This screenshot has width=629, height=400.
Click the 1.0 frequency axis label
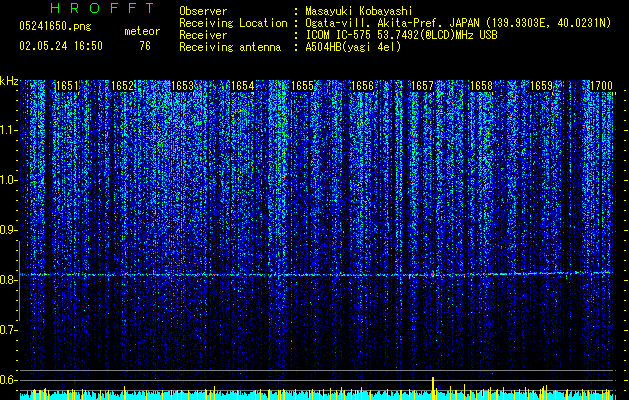(x=8, y=180)
